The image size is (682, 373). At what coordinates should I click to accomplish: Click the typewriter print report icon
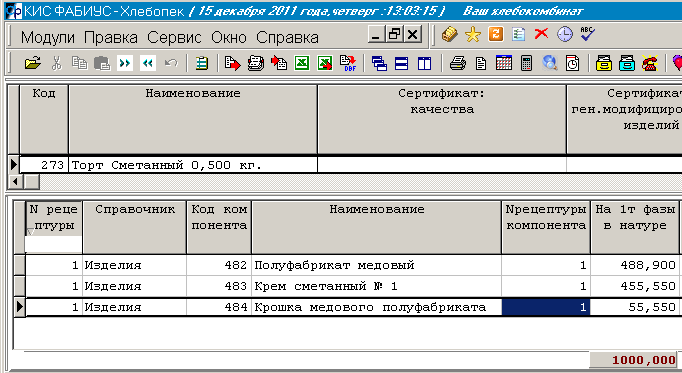tap(256, 63)
